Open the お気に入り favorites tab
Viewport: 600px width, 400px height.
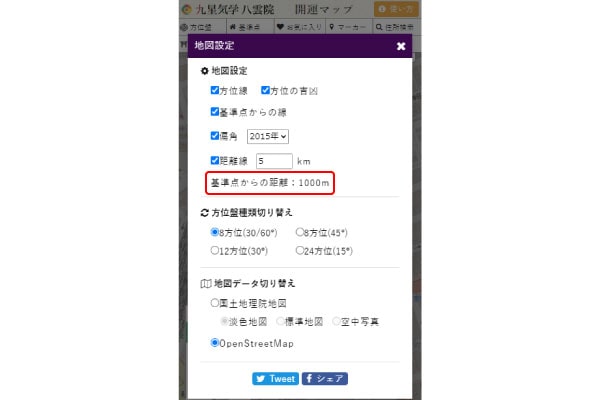[300, 27]
